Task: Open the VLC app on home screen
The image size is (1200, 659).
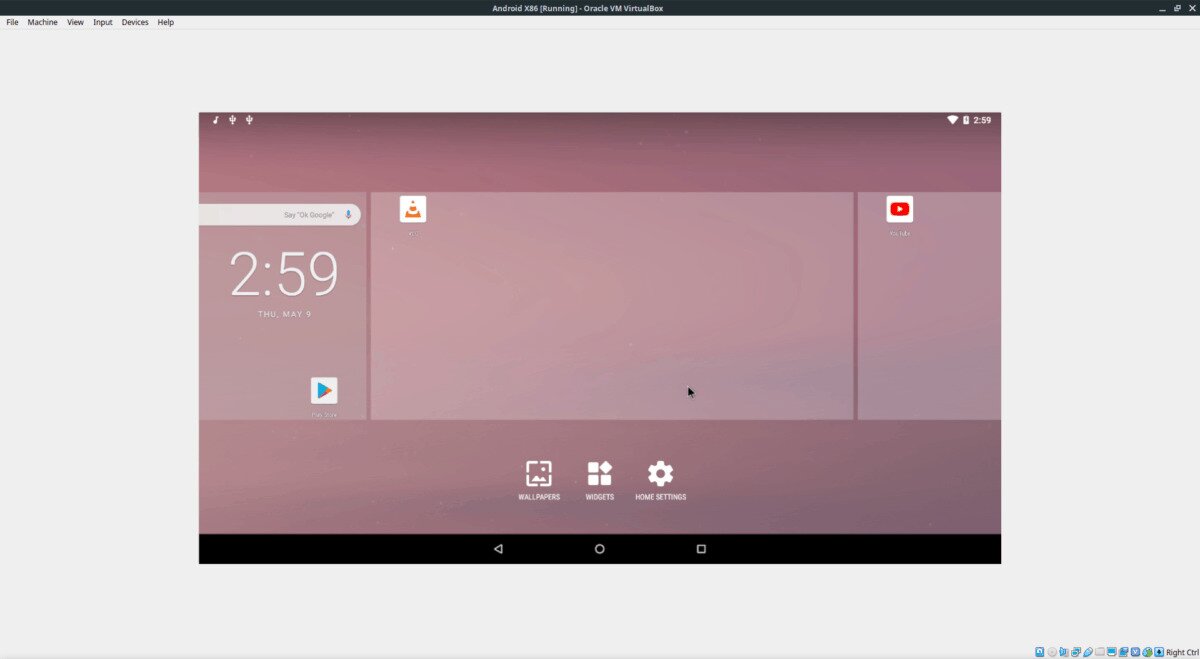Action: click(413, 209)
